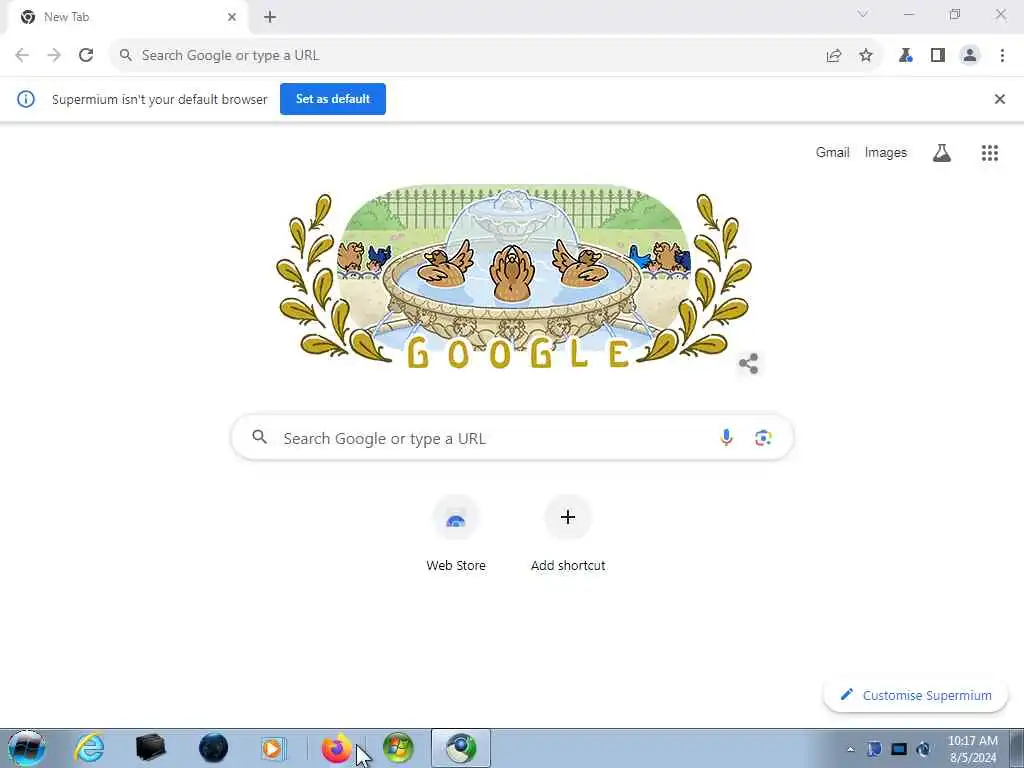Click Customise Supermium button
1024x768 pixels.
[x=916, y=695]
